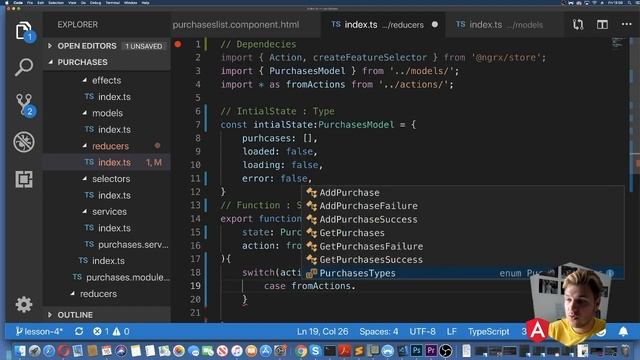Open the Debug view in activity bar
The image size is (640, 360).
(x=24, y=142)
